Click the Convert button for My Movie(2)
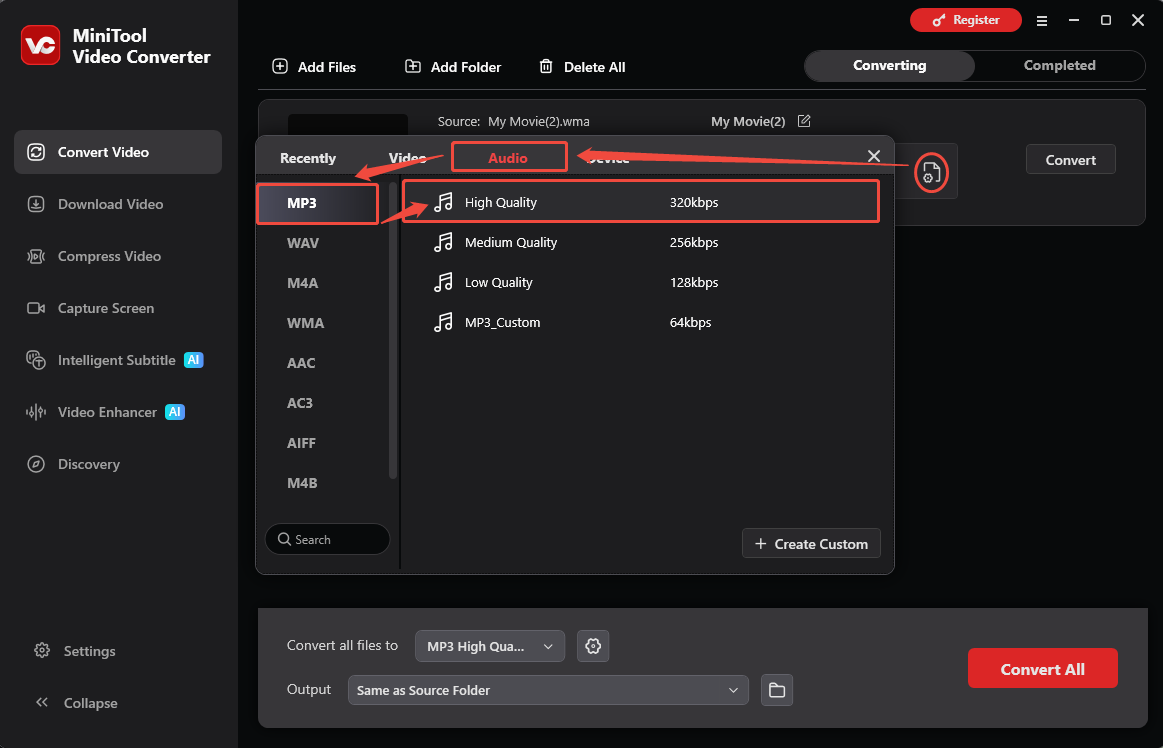This screenshot has height=748, width=1163. (x=1070, y=160)
